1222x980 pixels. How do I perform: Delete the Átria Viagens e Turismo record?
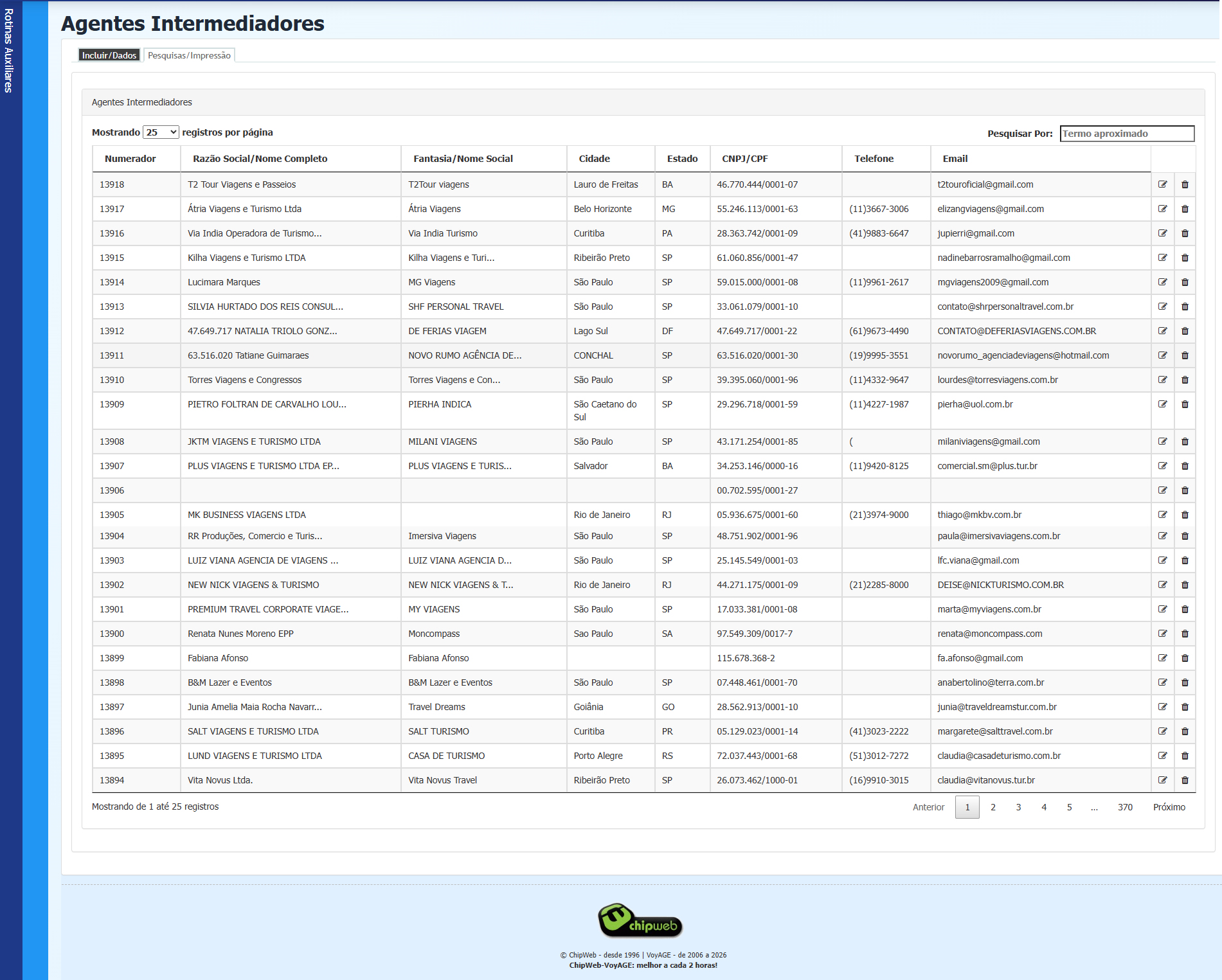click(x=1185, y=209)
